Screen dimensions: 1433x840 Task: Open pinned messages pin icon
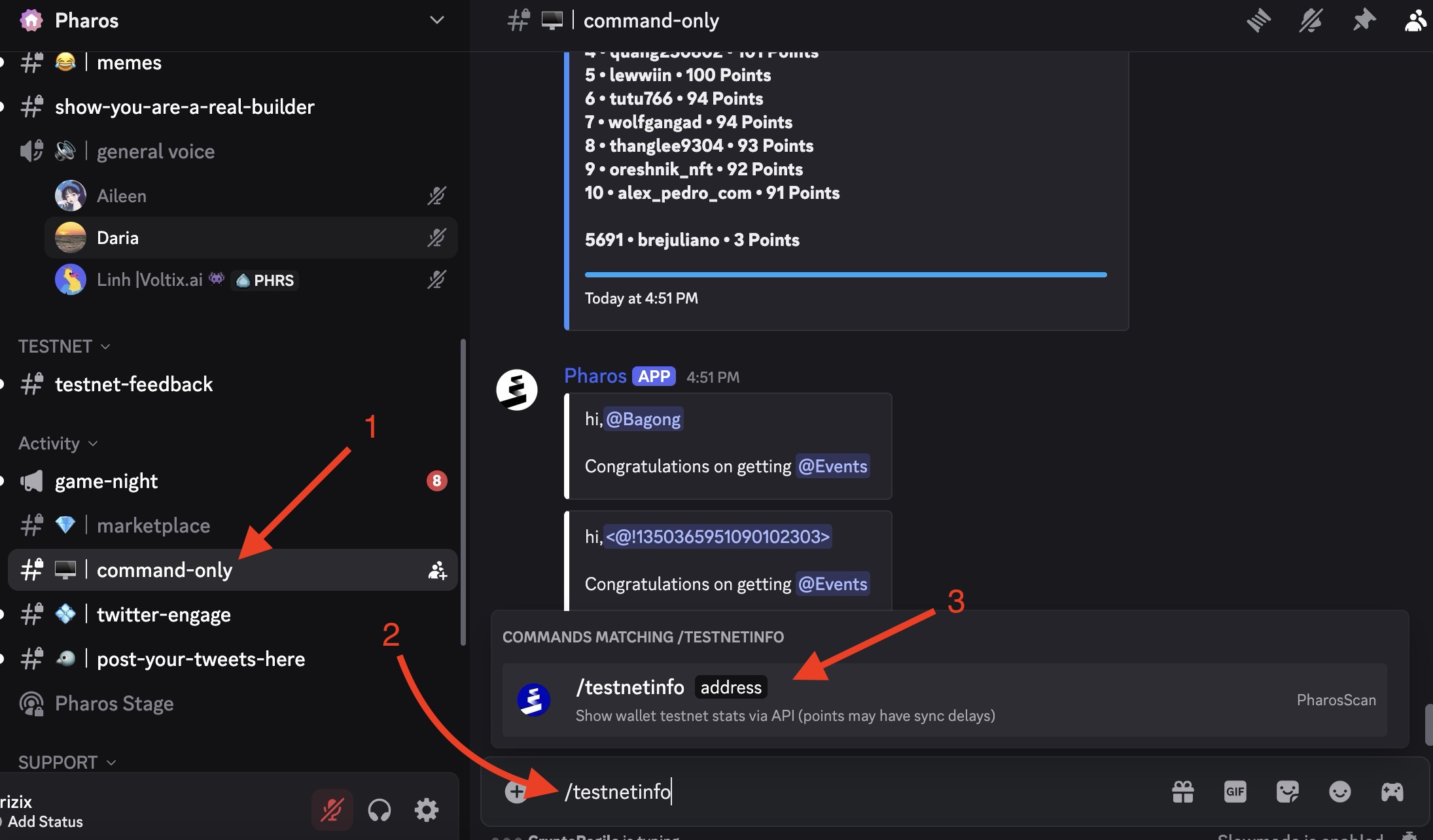point(1364,20)
